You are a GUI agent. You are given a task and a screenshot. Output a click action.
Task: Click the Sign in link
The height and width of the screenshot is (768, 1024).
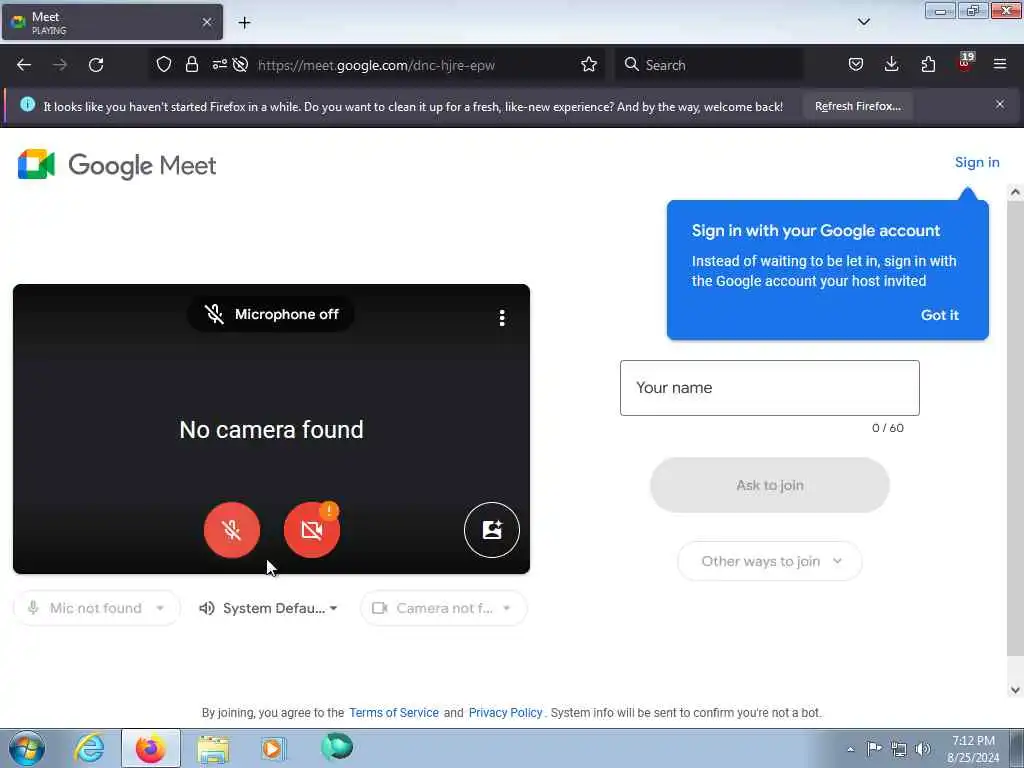pyautogui.click(x=976, y=163)
